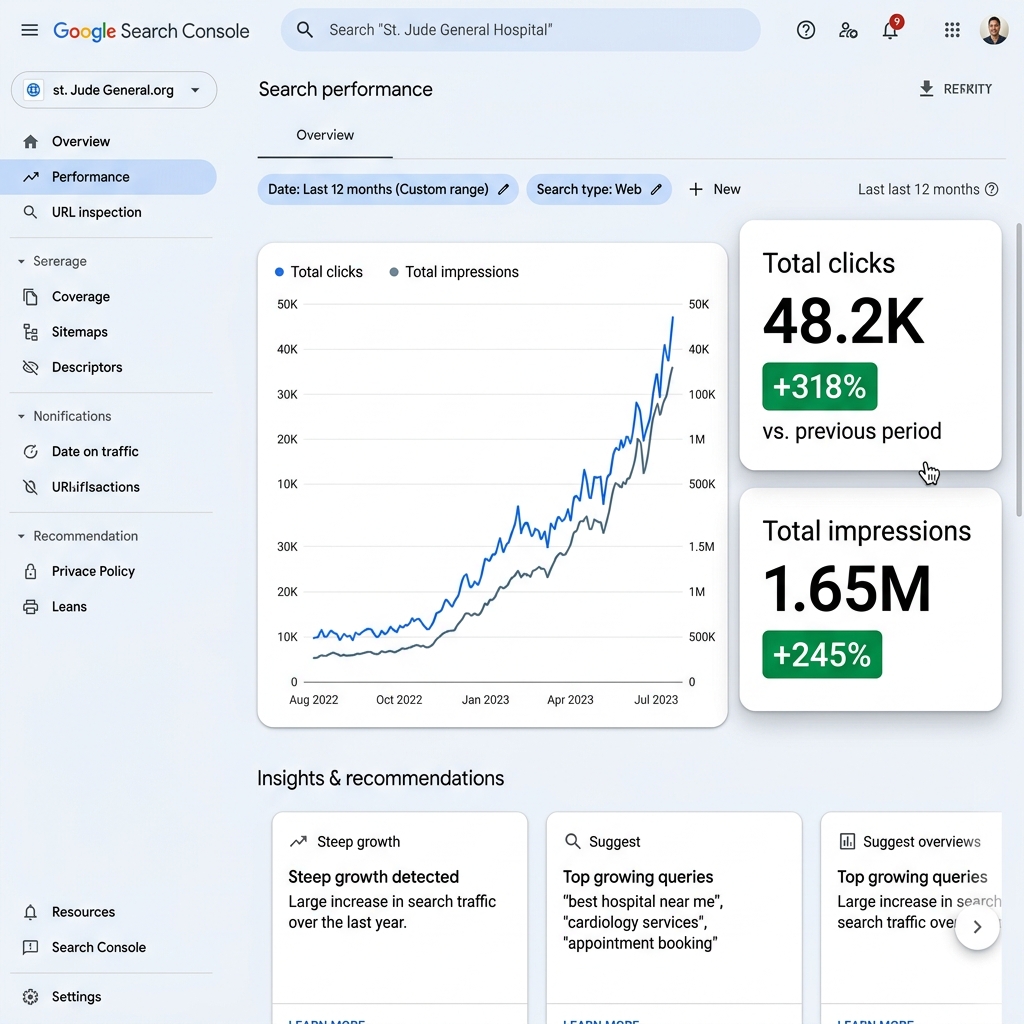The width and height of the screenshot is (1024, 1024).
Task: Click the Overview home icon in sidebar
Action: click(x=30, y=142)
